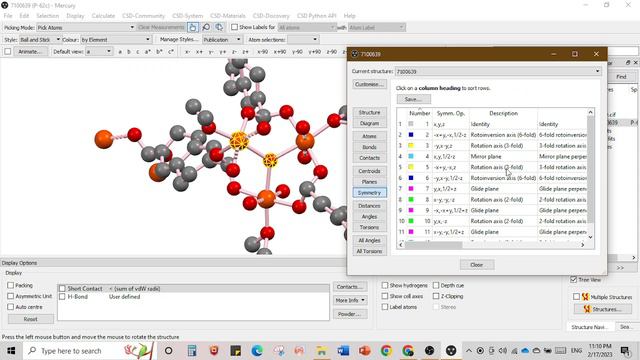This screenshot has height=360, width=640.
Task: View structure along the b axis
Action: coord(129,52)
